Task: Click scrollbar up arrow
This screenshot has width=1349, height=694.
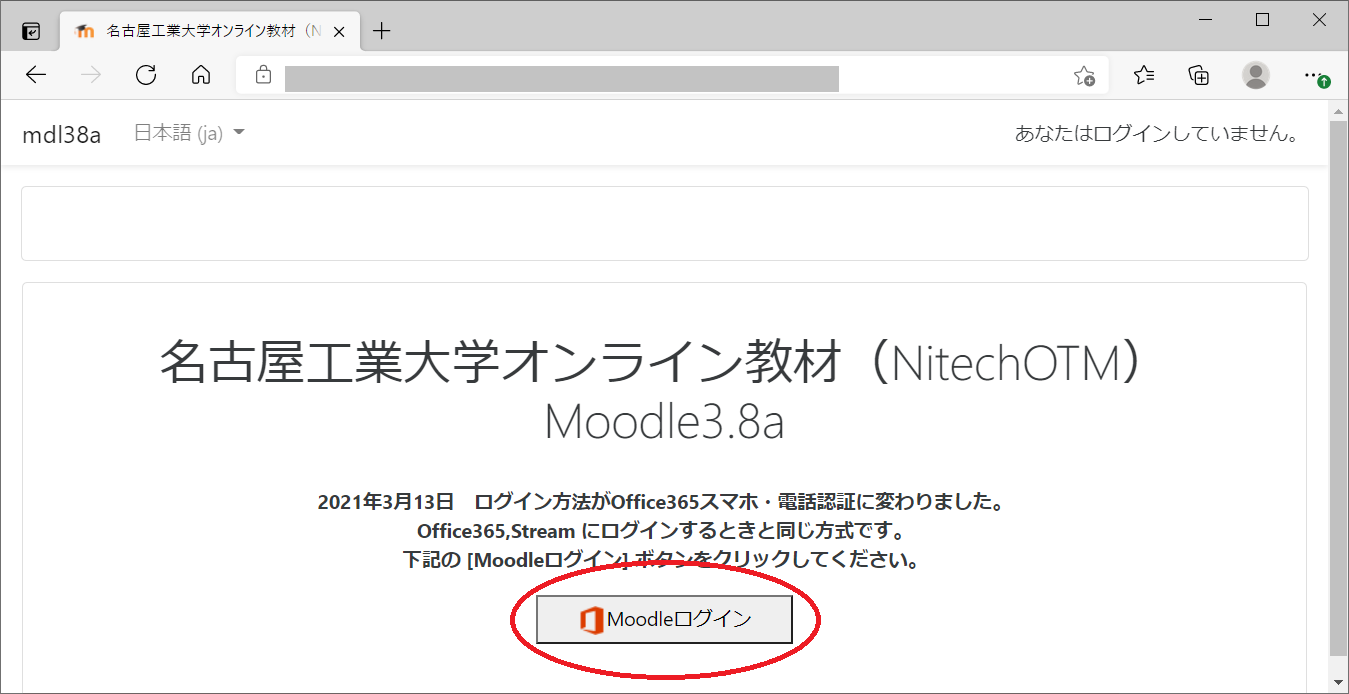Action: (1339, 110)
